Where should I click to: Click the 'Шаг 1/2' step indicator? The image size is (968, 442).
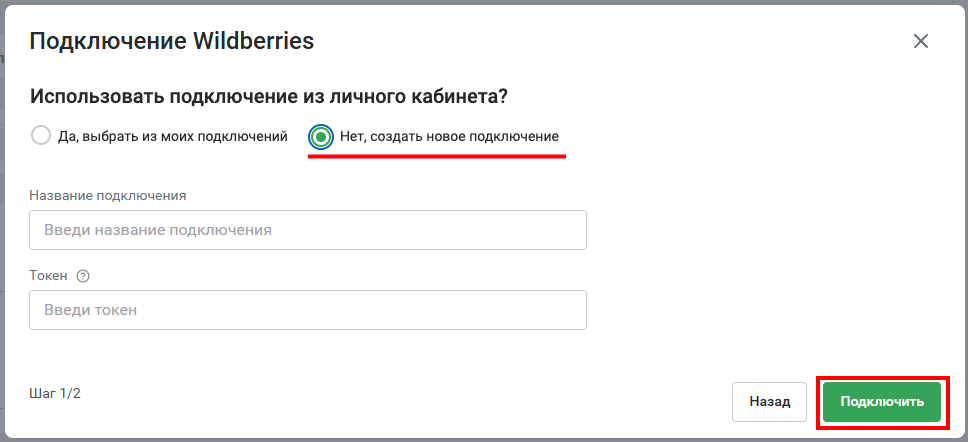pos(55,393)
